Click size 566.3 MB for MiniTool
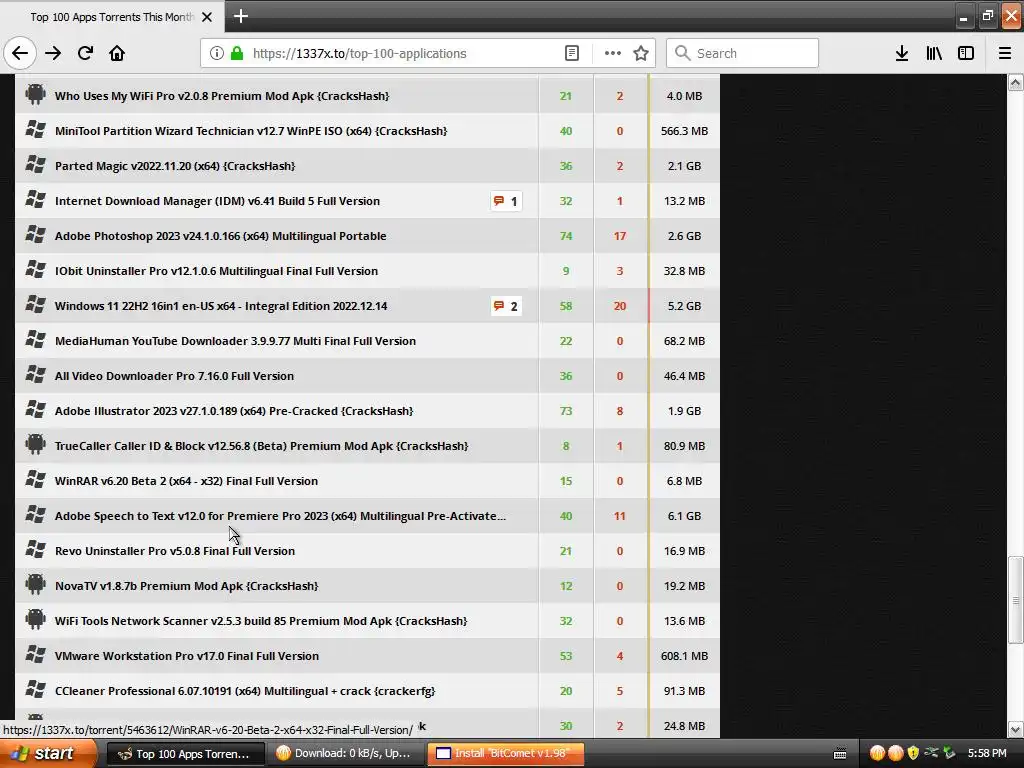The width and height of the screenshot is (1024, 768). [684, 131]
